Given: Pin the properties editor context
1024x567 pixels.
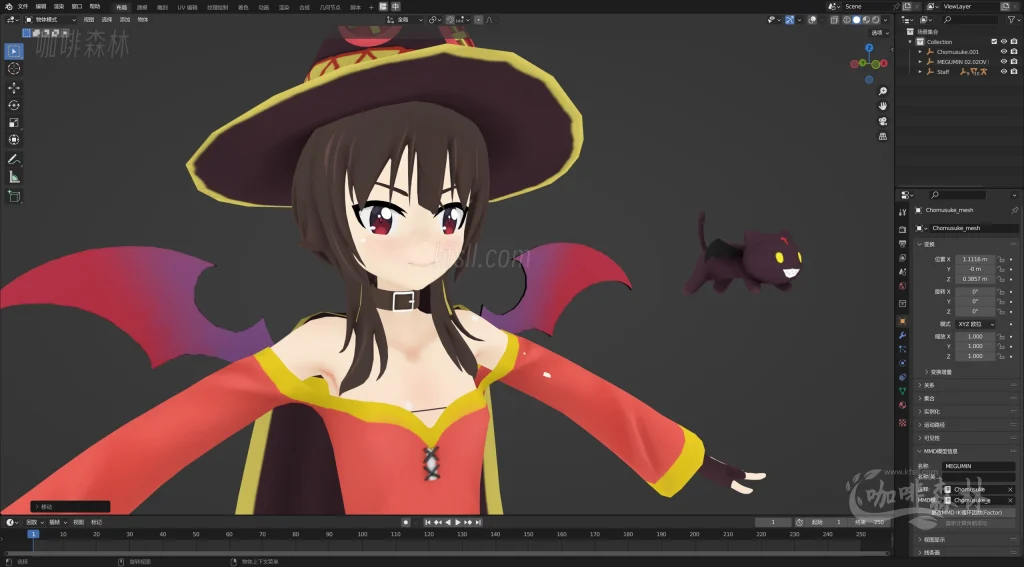Looking at the screenshot, I should [x=1014, y=210].
